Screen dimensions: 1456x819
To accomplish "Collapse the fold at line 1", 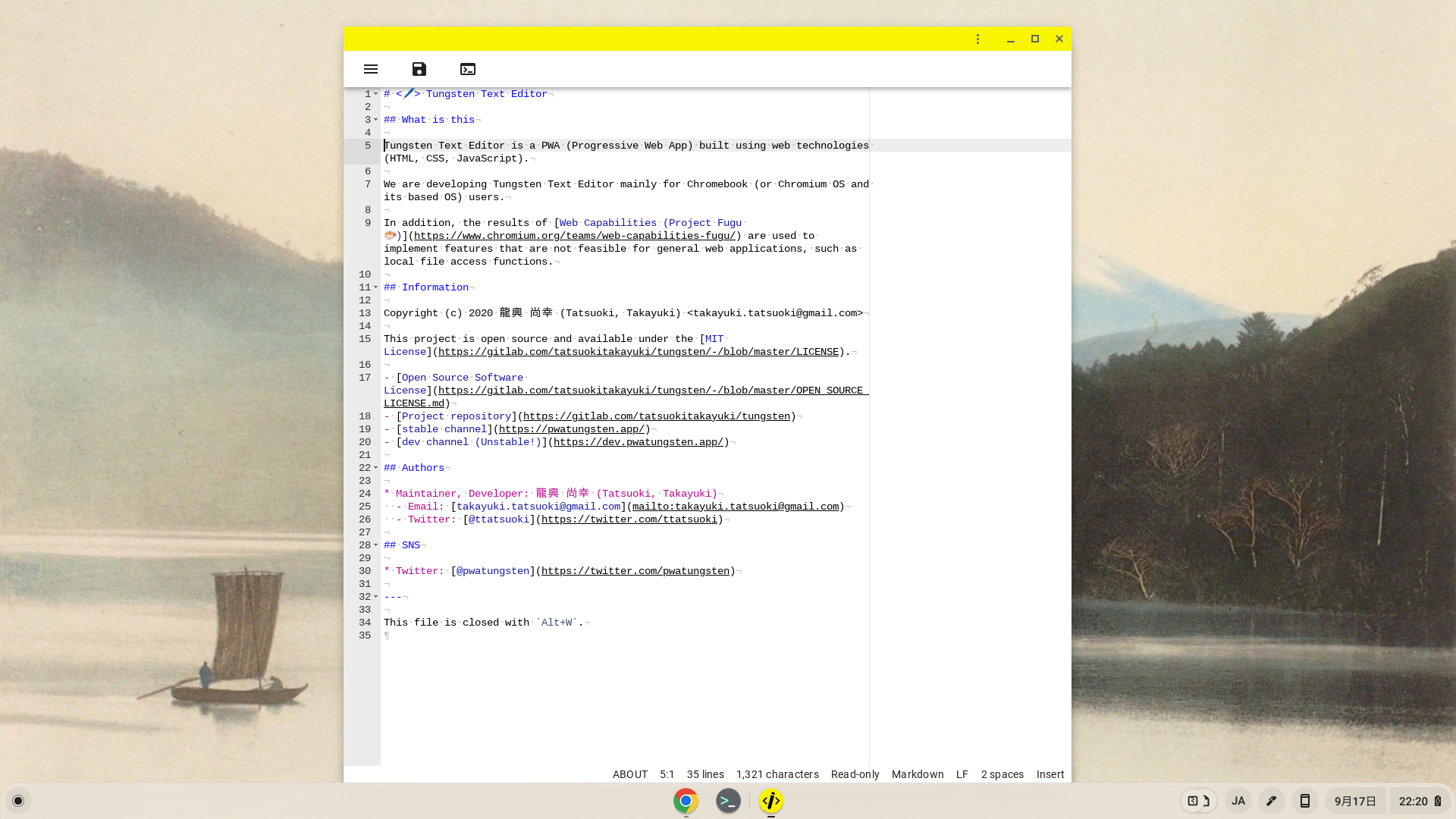I will tap(375, 94).
